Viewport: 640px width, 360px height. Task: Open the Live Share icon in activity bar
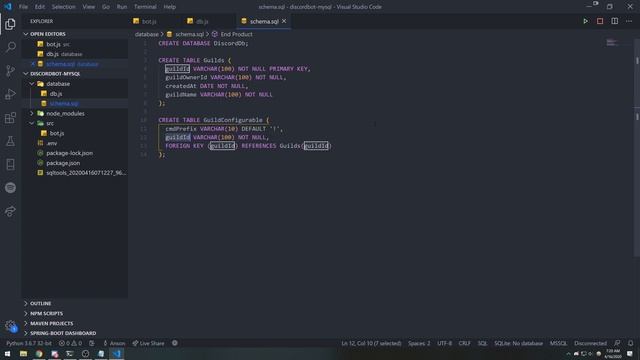10,211
